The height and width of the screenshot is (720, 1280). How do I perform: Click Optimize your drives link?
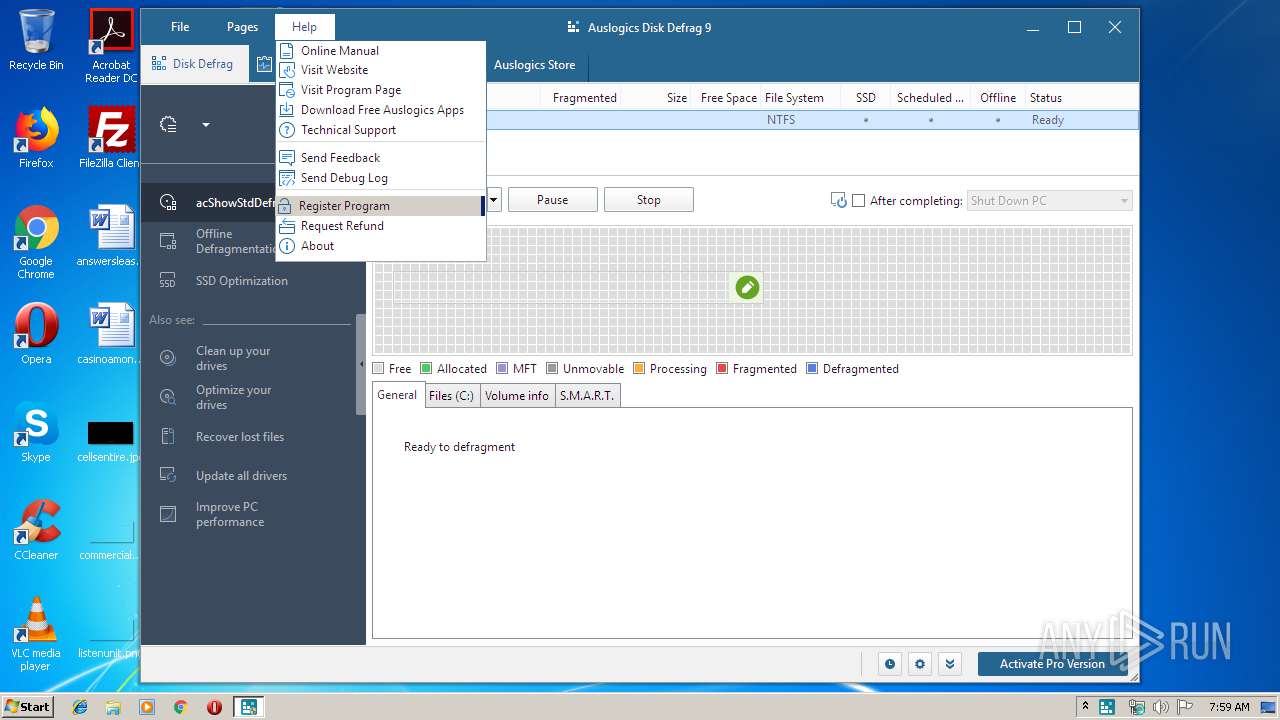click(x=233, y=397)
